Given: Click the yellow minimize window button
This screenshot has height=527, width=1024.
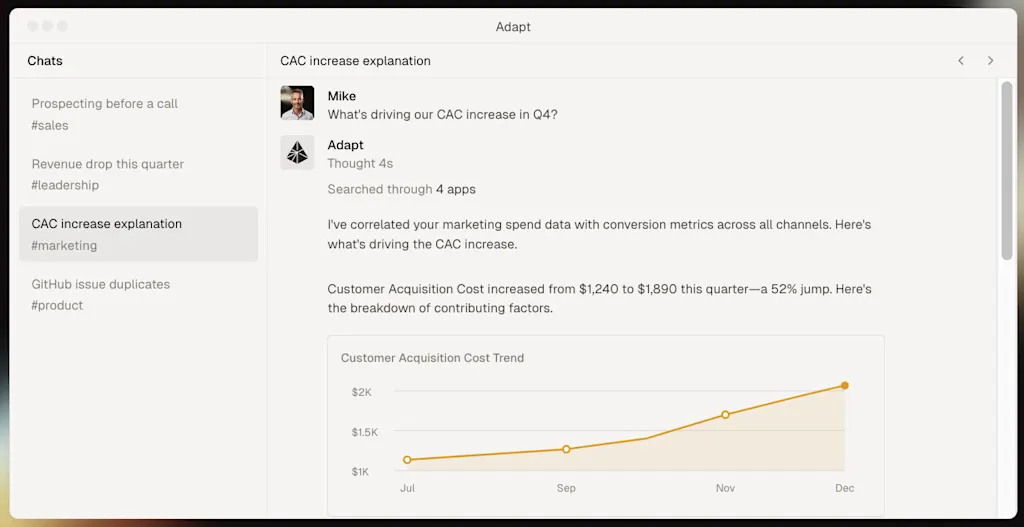Looking at the screenshot, I should (x=48, y=26).
